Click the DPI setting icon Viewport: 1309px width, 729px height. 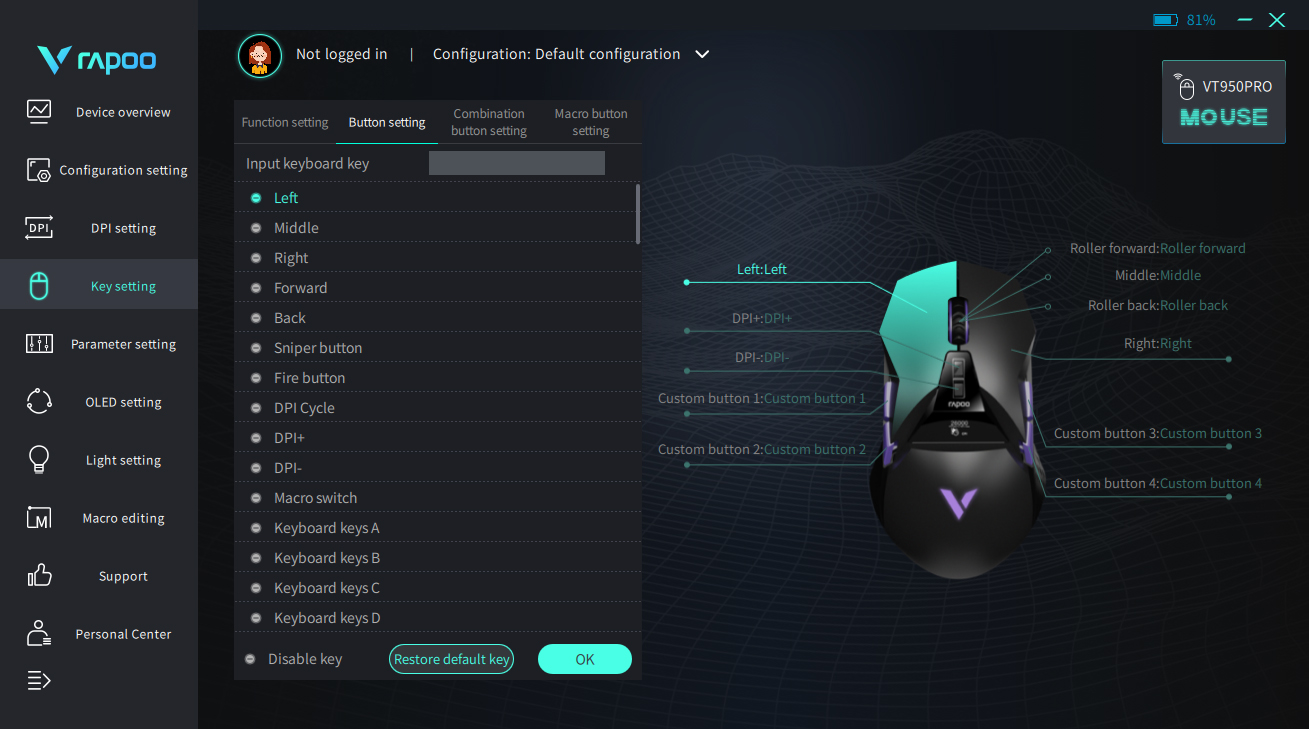coord(39,228)
